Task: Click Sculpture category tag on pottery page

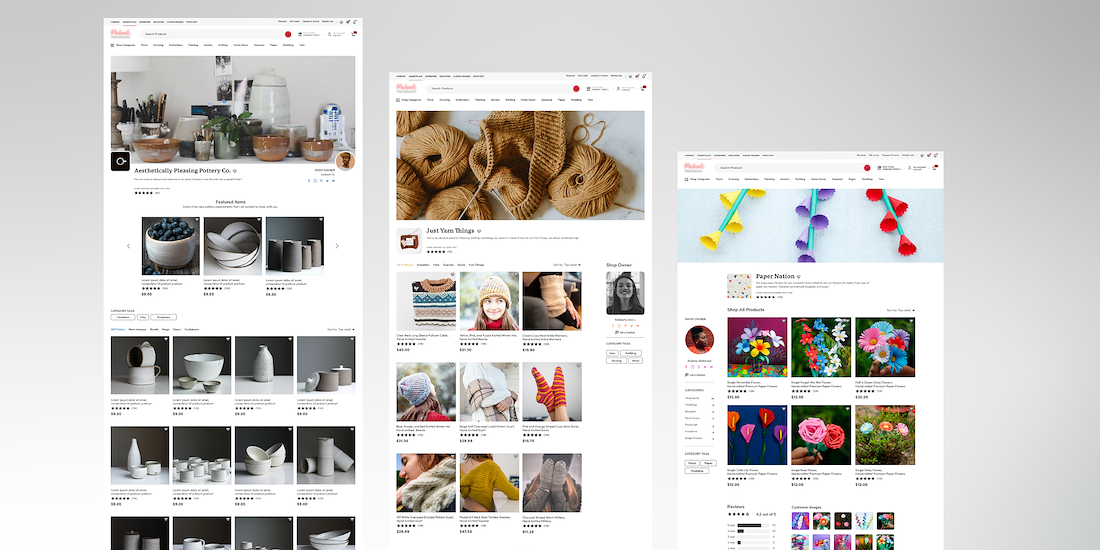Action: click(x=163, y=317)
